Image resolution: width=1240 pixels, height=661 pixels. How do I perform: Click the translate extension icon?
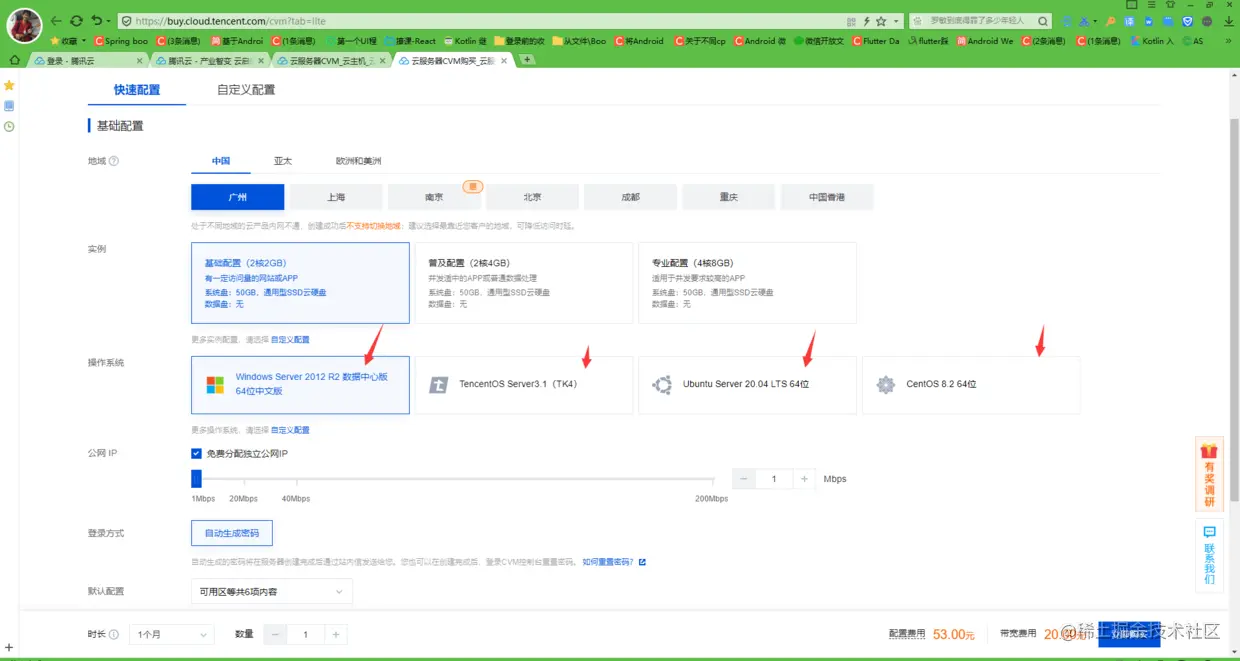(x=1130, y=21)
